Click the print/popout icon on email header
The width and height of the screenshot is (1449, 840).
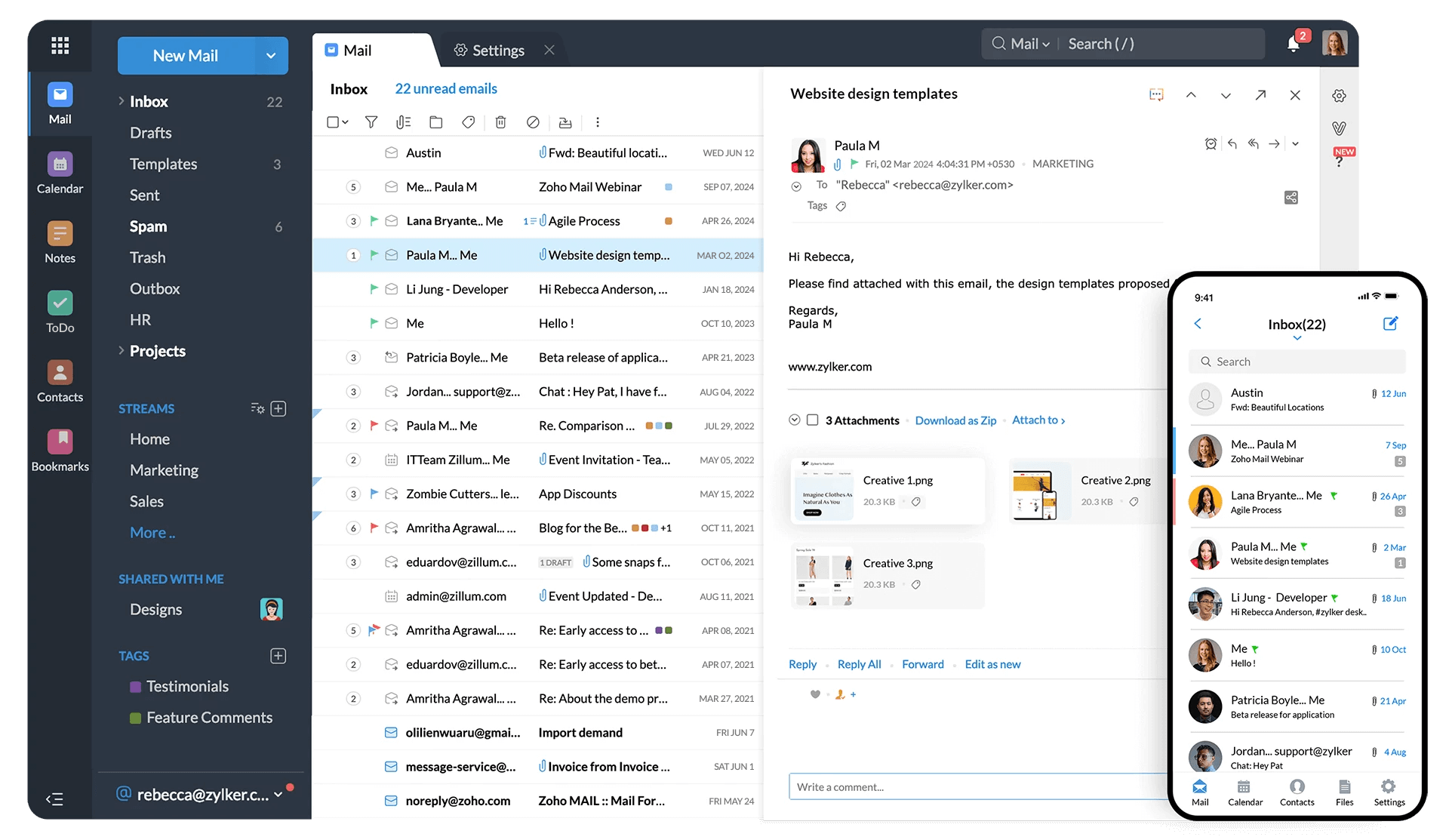pyautogui.click(x=1261, y=95)
